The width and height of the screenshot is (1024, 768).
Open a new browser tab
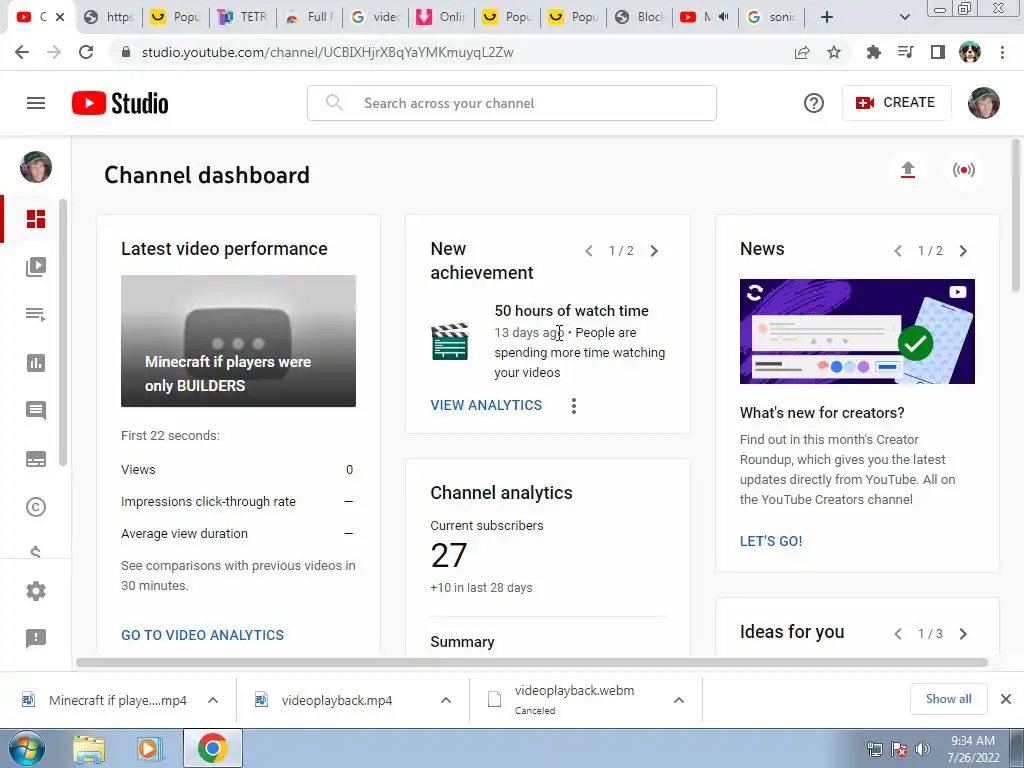click(x=827, y=17)
